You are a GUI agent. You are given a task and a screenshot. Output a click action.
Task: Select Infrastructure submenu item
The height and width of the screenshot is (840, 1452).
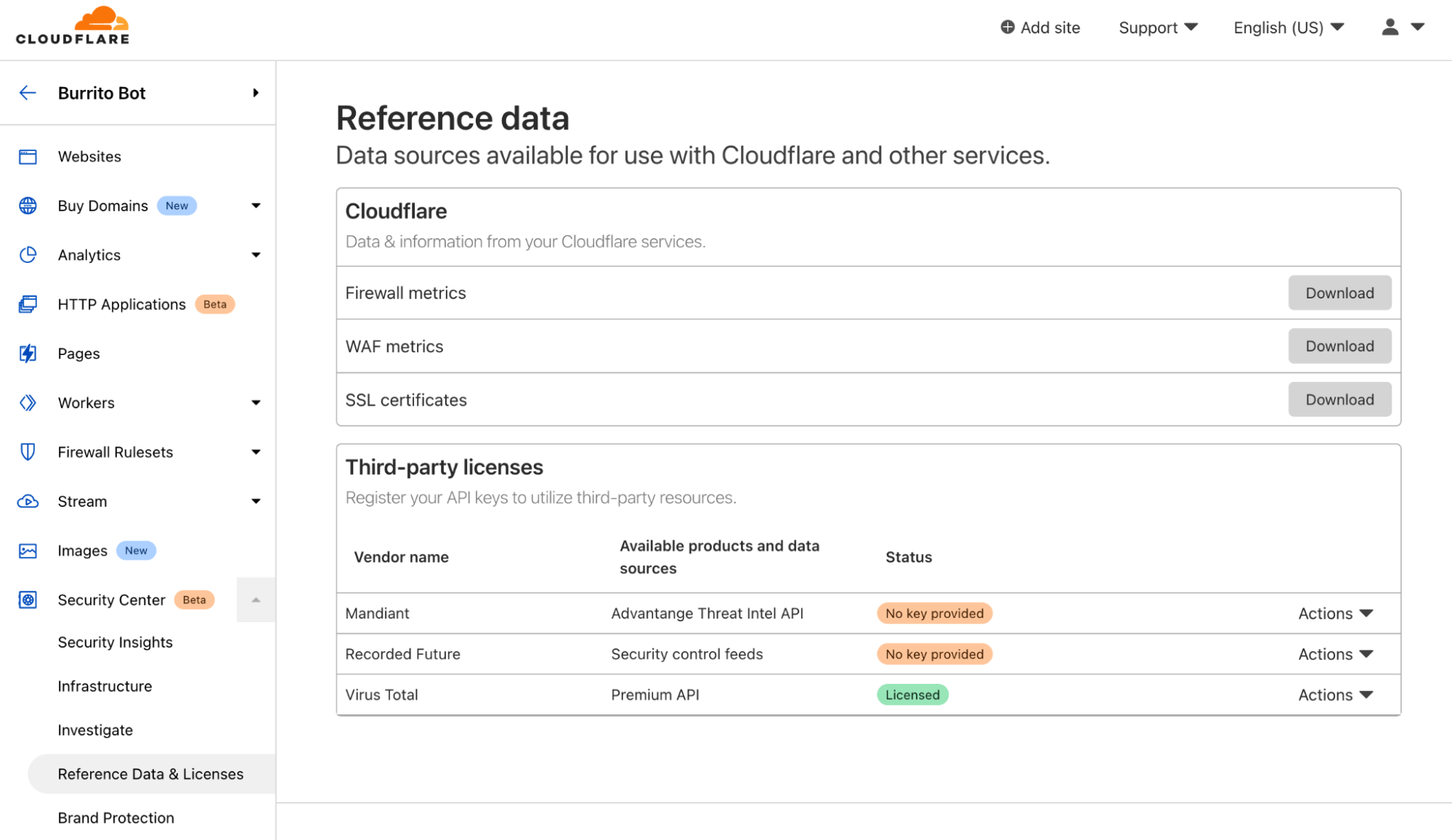(x=105, y=686)
